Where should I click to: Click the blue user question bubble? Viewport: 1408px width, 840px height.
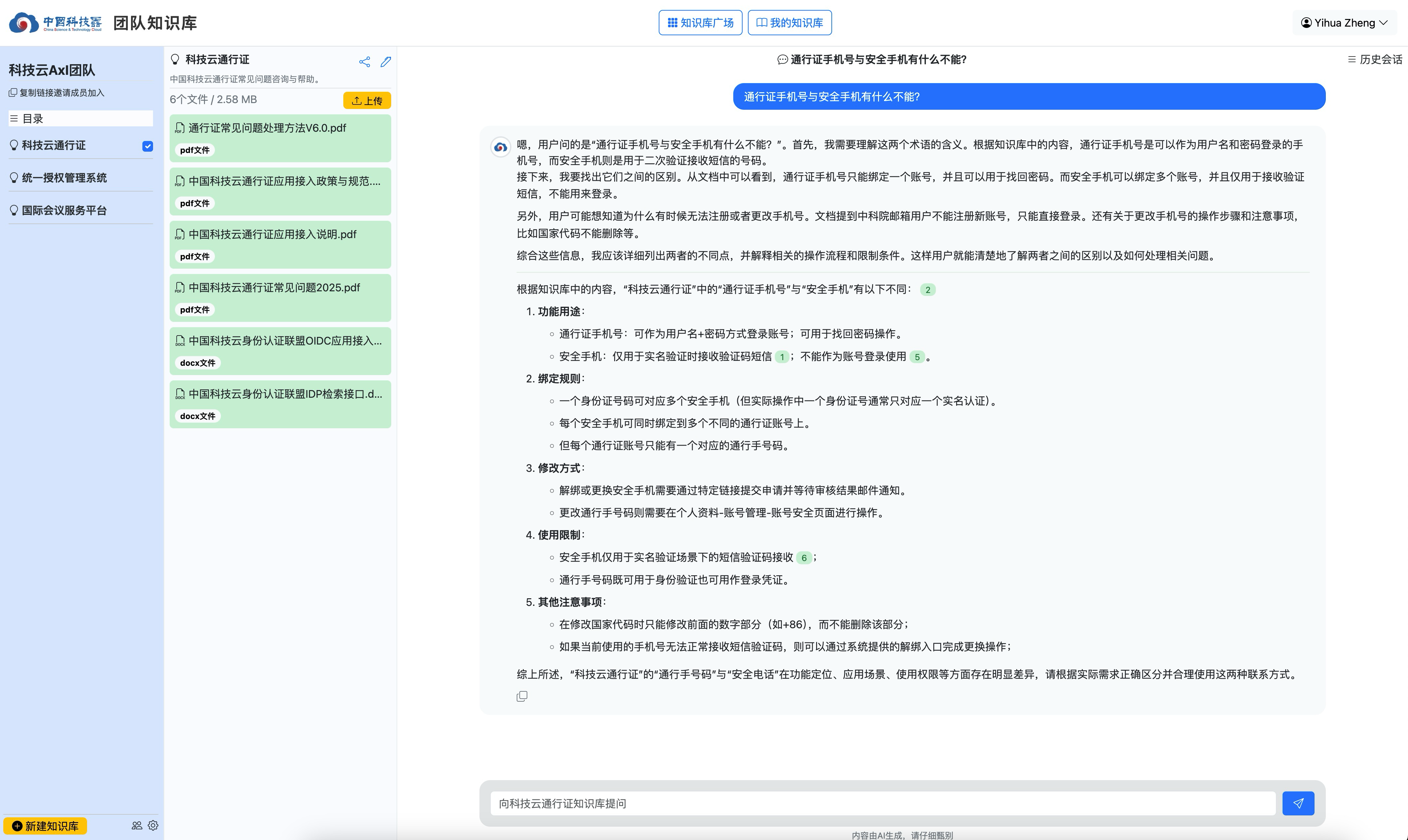coord(1029,97)
